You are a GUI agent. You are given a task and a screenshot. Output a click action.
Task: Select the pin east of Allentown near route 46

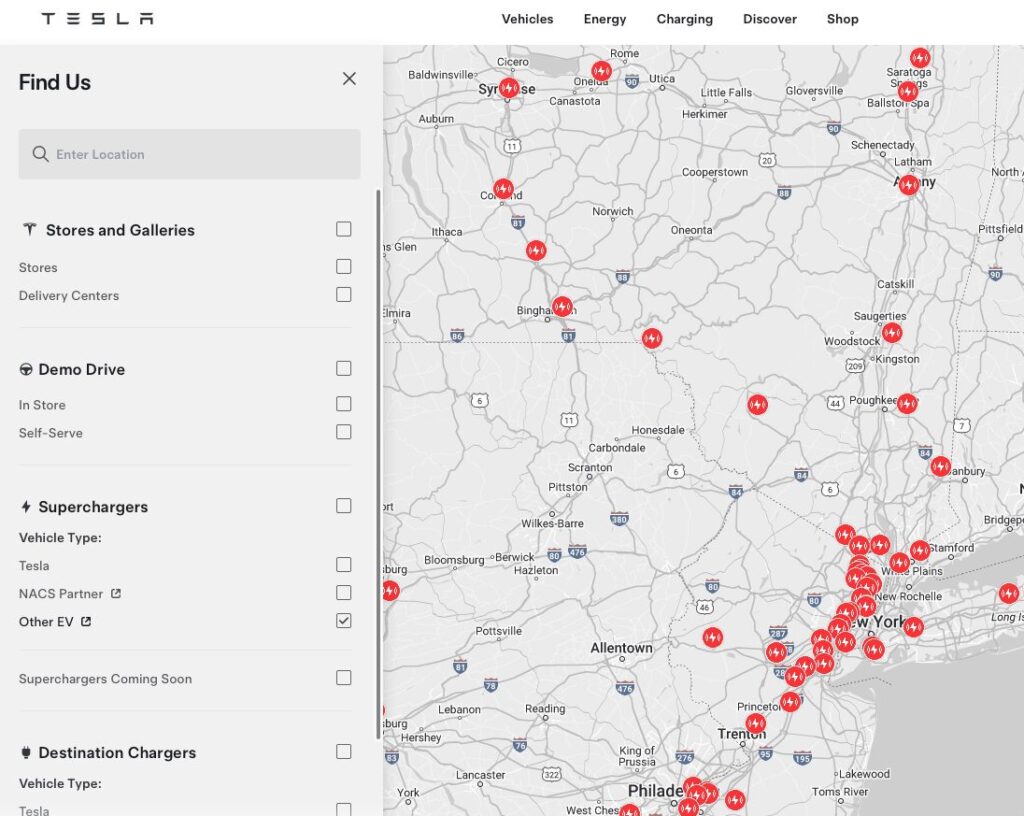[712, 636]
